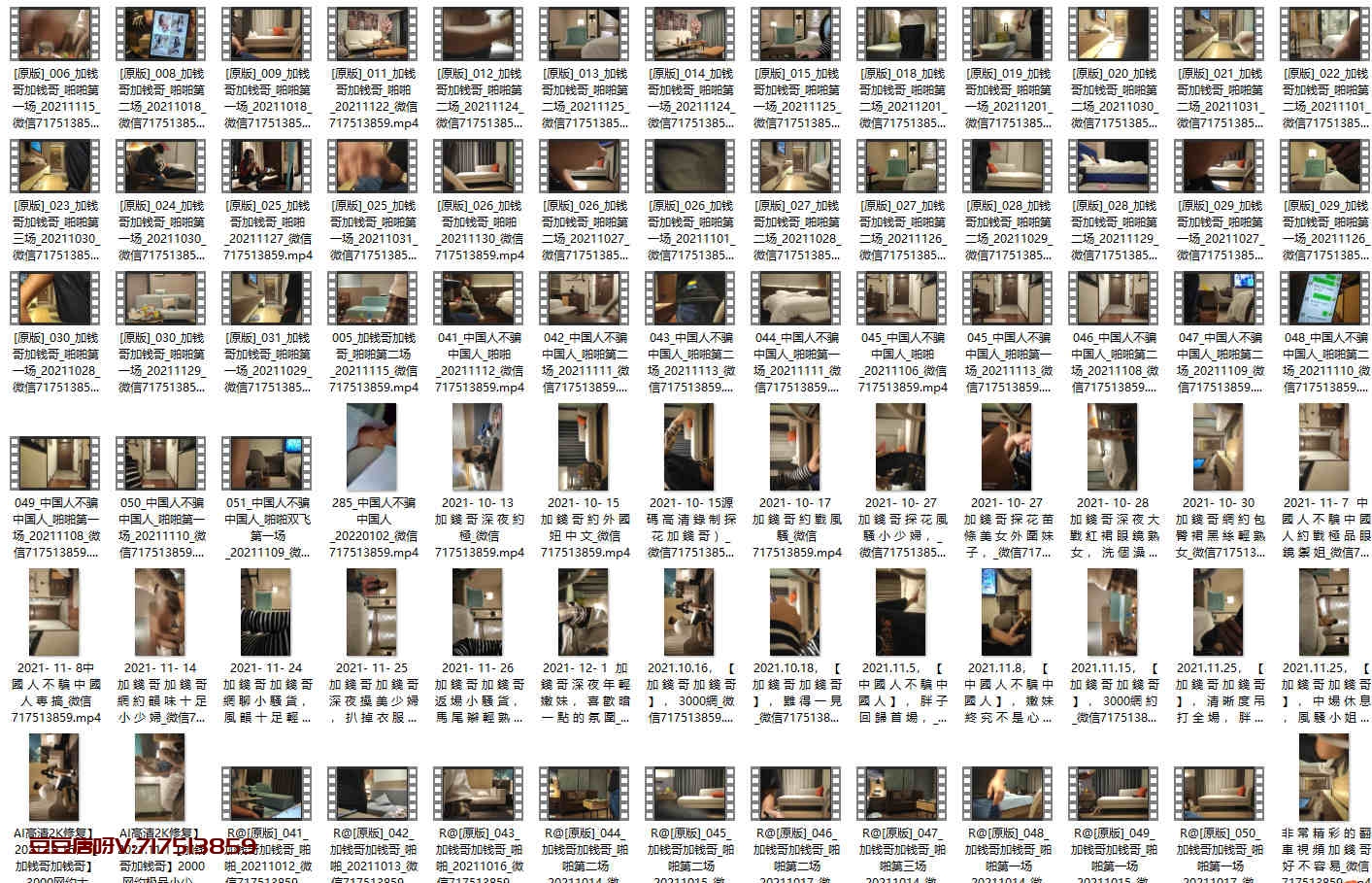The height and width of the screenshot is (883, 1372).
Task: Select the file named 2021.11.15
Action: [x=1115, y=613]
